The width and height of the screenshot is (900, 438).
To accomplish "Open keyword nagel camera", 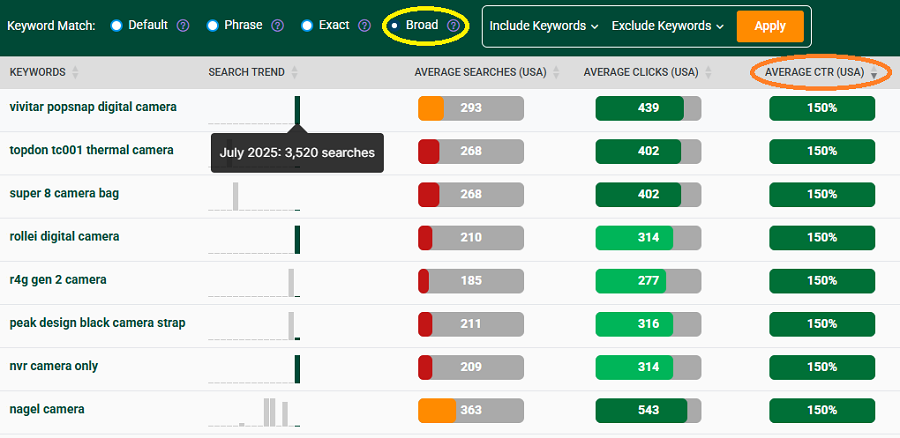I will click(x=47, y=409).
